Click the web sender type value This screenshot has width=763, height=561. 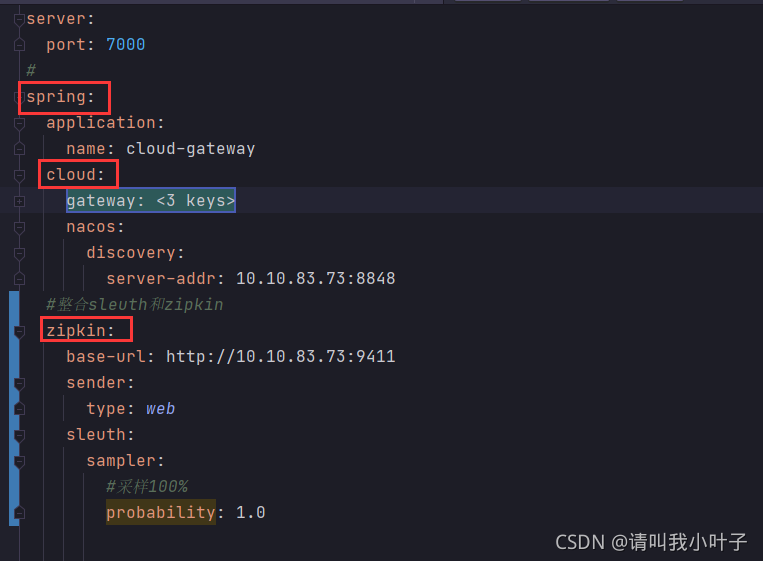pyautogui.click(x=161, y=408)
